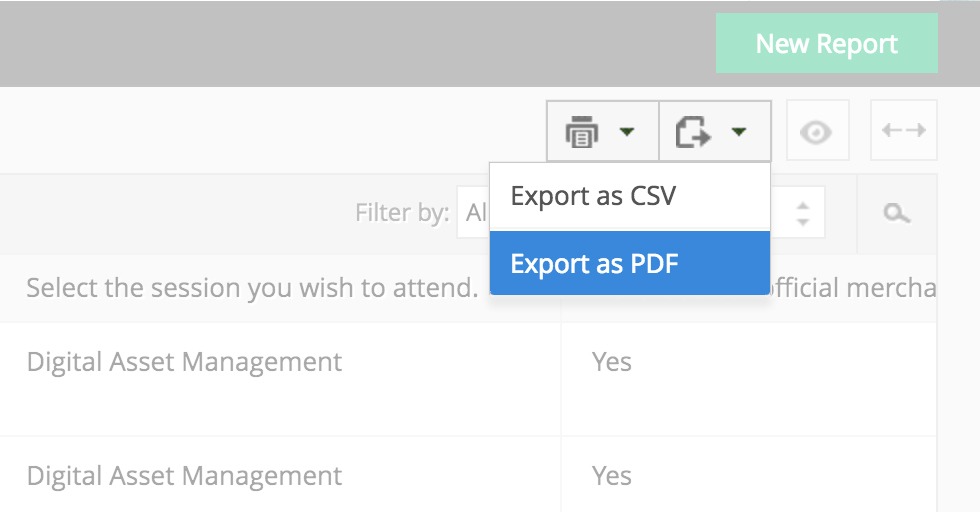
Task: Click the "Select the session" column header
Action: tap(251, 288)
